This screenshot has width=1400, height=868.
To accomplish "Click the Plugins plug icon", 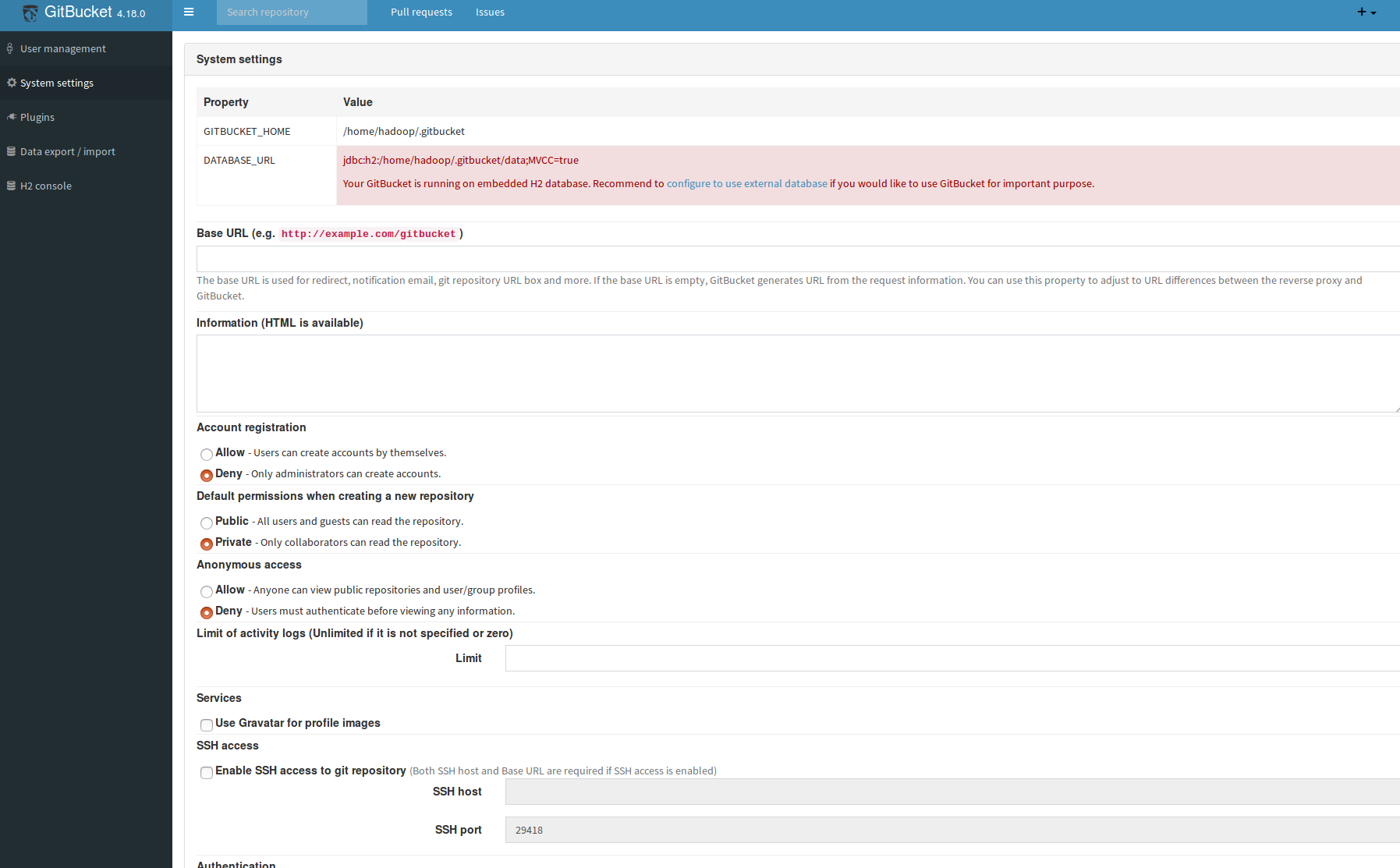I will coord(12,117).
